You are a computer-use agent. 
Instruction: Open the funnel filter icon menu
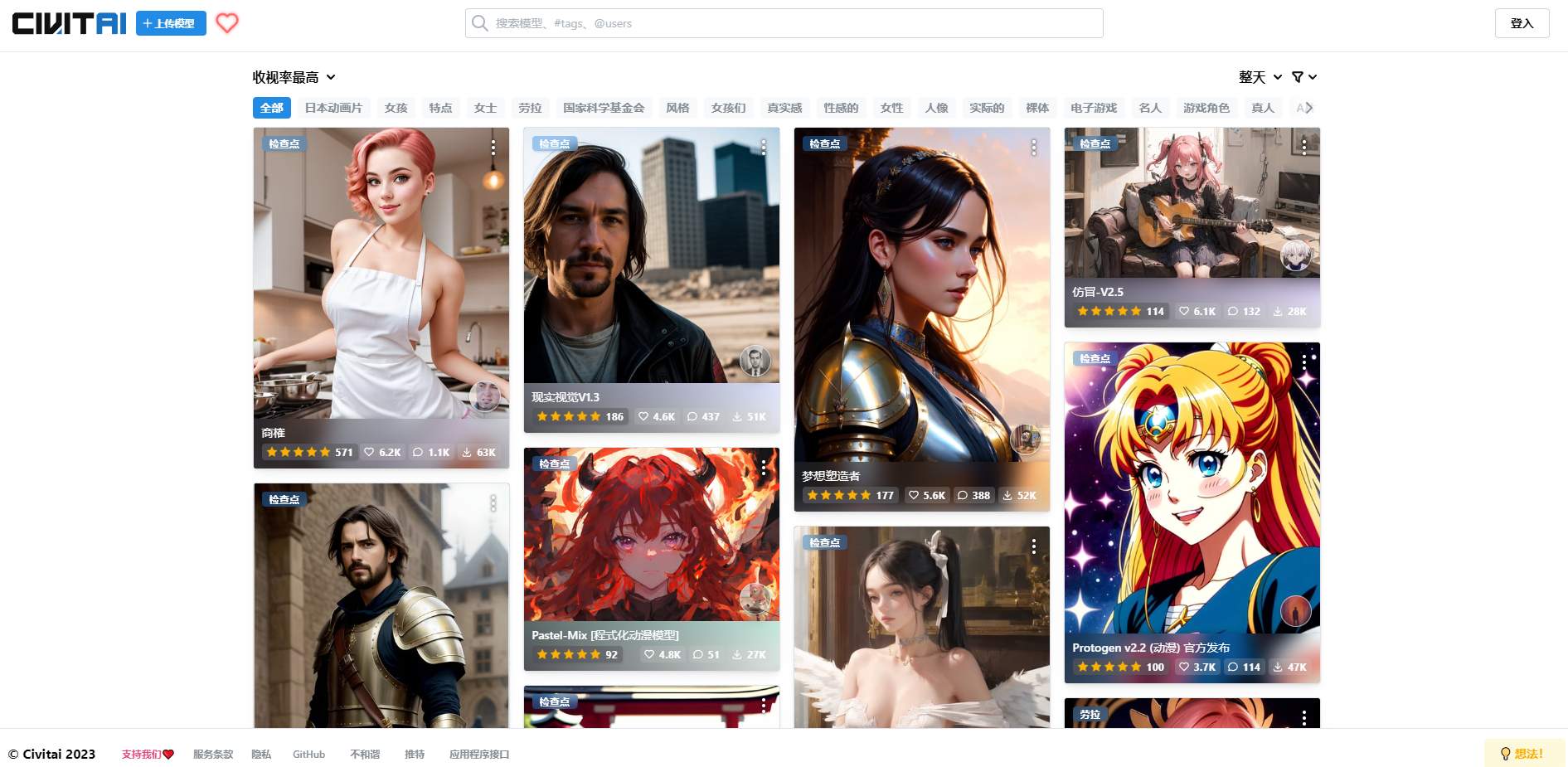click(x=1303, y=77)
